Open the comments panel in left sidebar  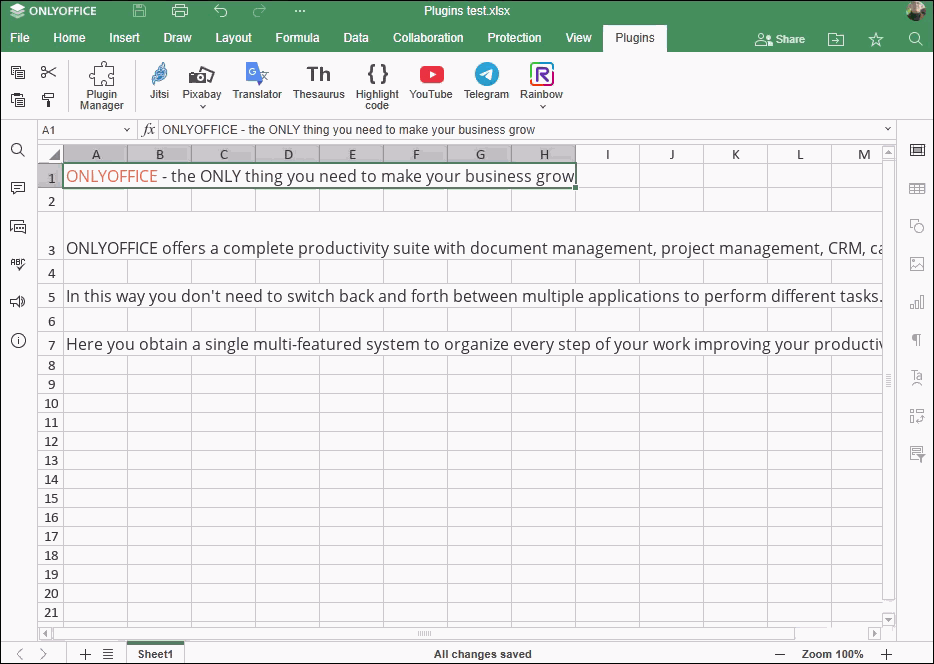[18, 188]
